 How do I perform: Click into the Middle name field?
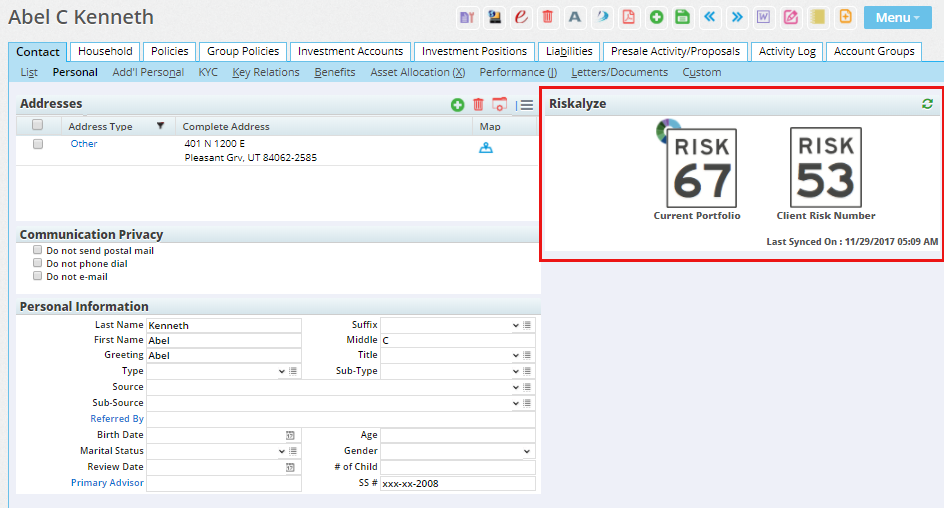458,340
